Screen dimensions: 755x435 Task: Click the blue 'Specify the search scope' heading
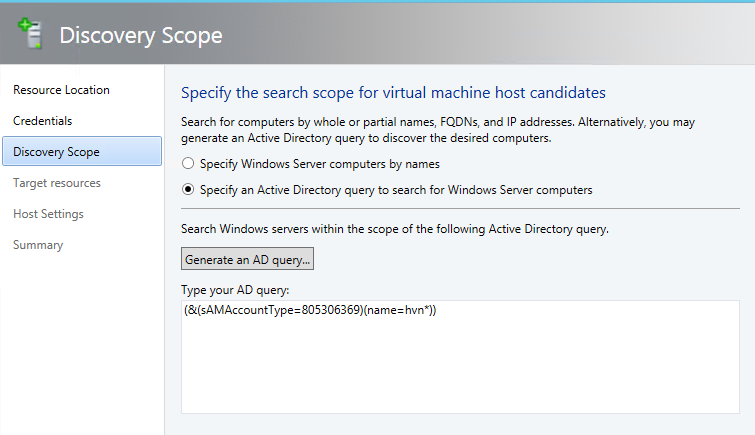(x=393, y=92)
